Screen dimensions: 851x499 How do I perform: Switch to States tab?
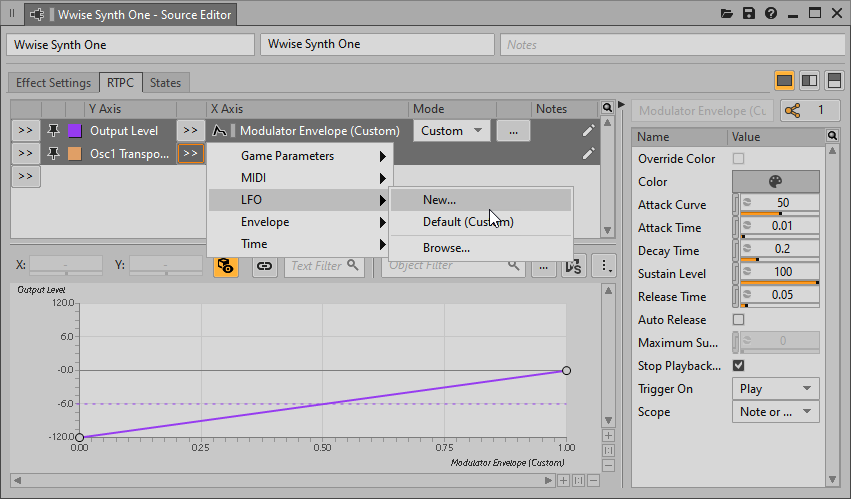tap(166, 83)
